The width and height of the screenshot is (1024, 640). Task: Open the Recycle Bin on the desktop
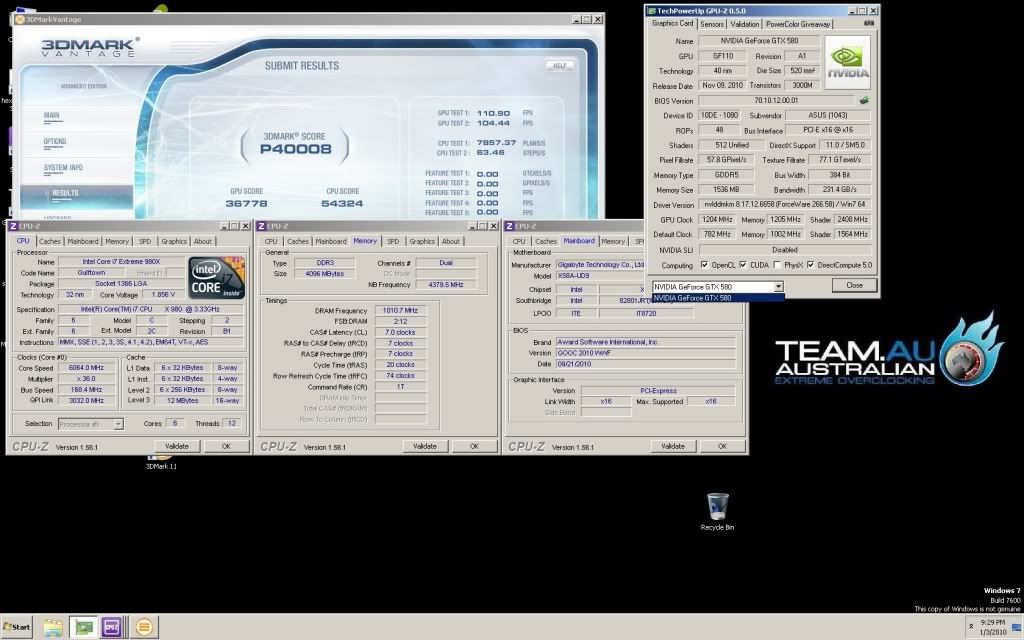pos(717,507)
